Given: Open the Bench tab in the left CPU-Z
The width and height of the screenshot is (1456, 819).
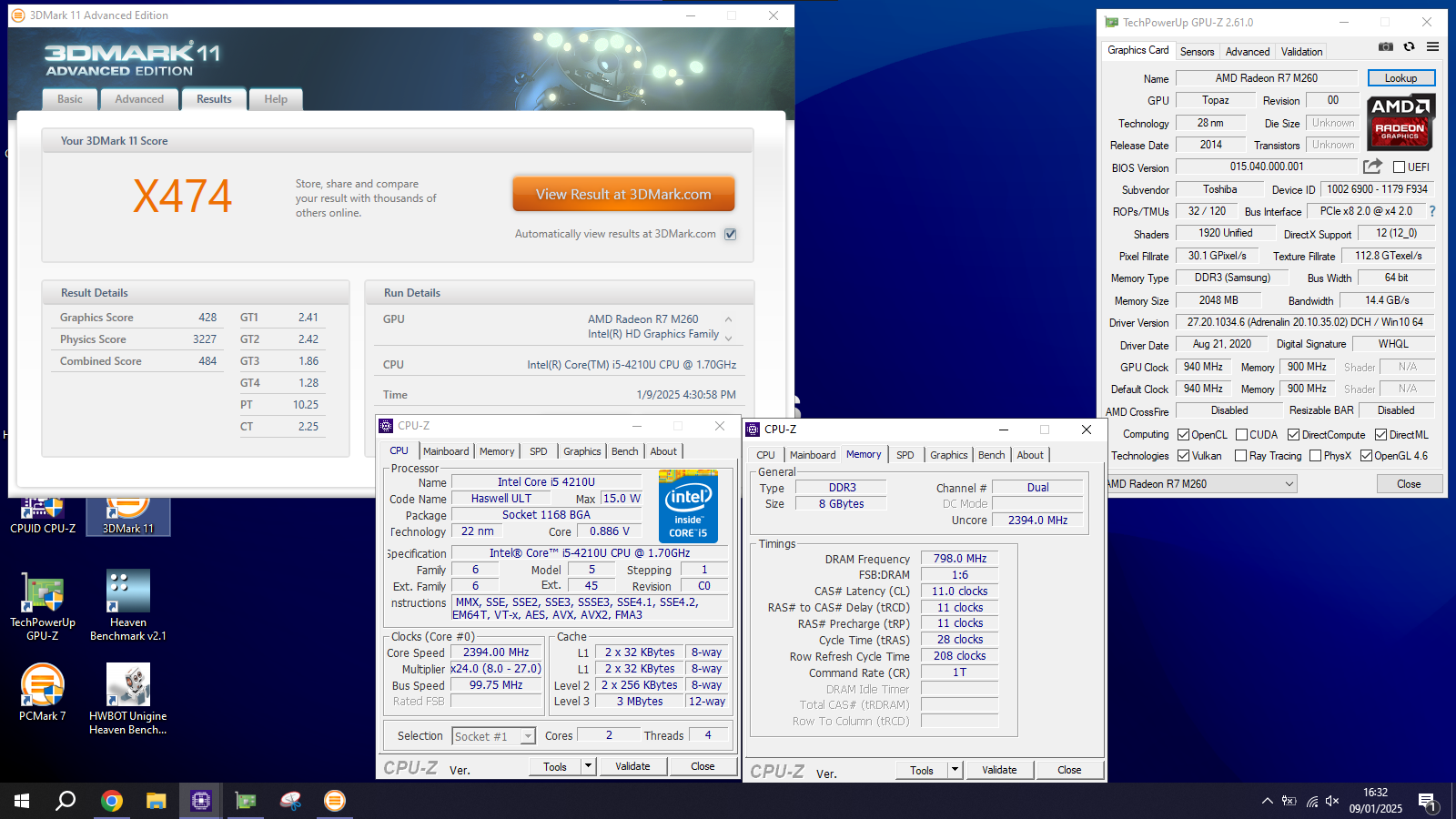Looking at the screenshot, I should [625, 451].
